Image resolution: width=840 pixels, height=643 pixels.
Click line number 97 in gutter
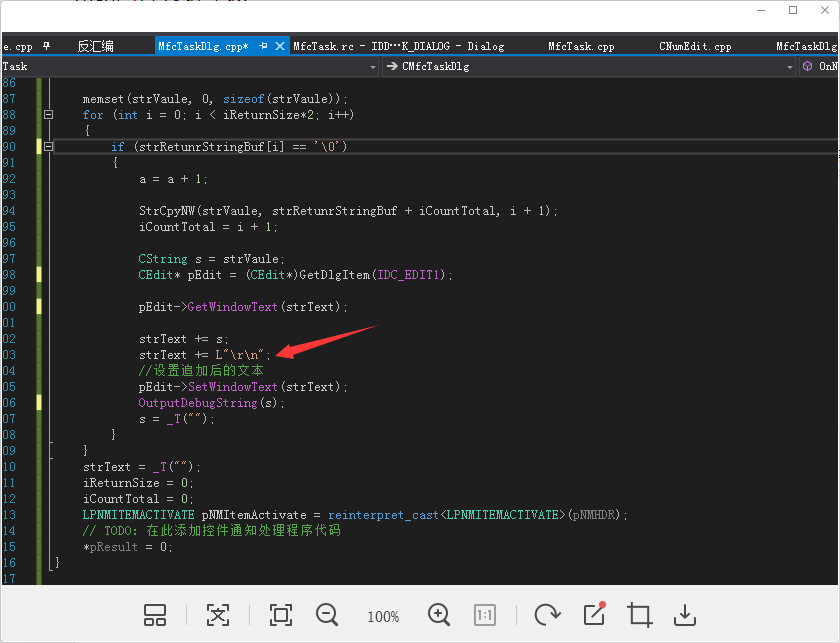(9, 259)
